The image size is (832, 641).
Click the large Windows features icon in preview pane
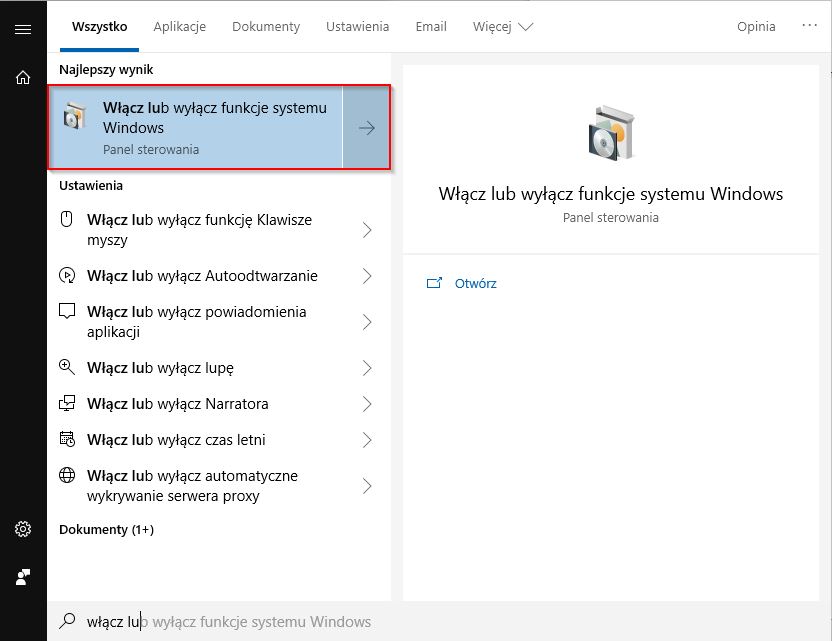(611, 133)
